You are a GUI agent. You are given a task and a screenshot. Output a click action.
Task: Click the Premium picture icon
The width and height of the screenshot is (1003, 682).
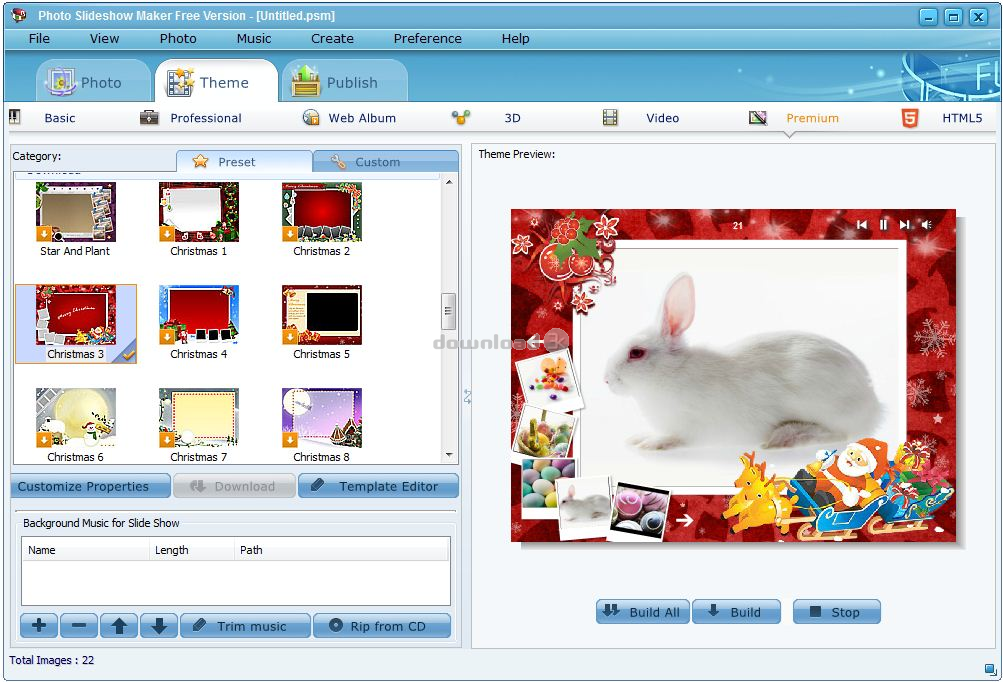tap(758, 117)
